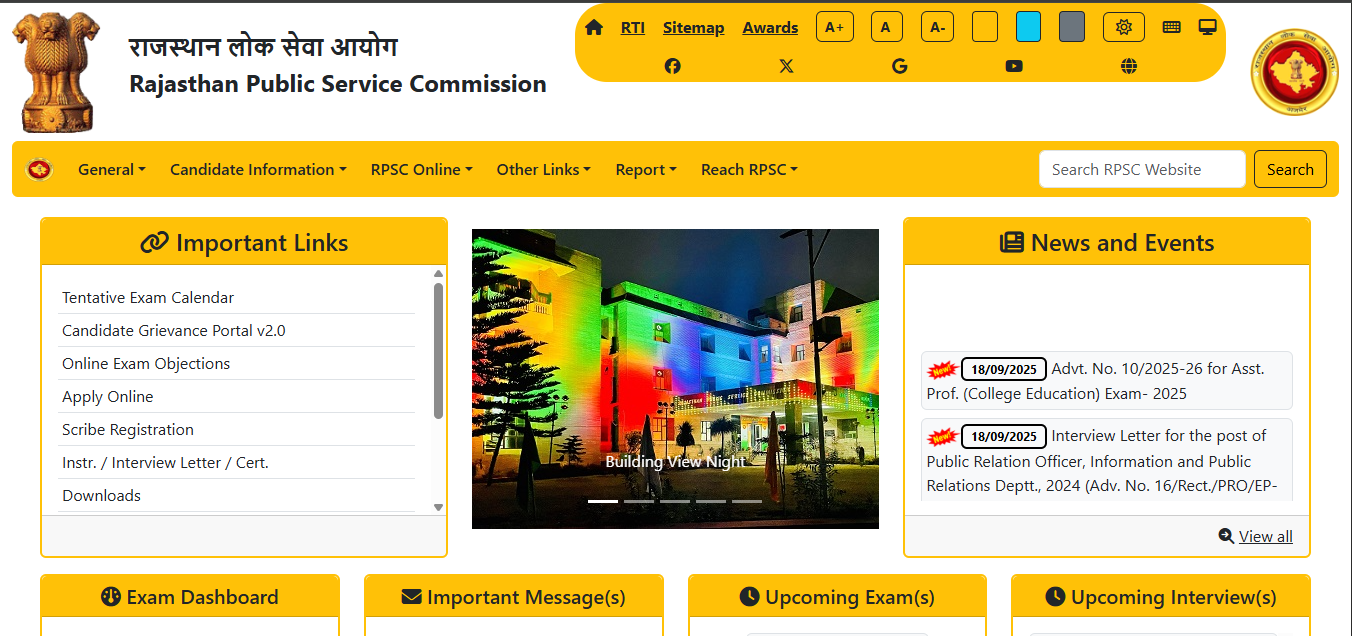Screen dimensions: 1352x636
Task: Open RPSC Facebook page icon
Action: click(x=672, y=66)
